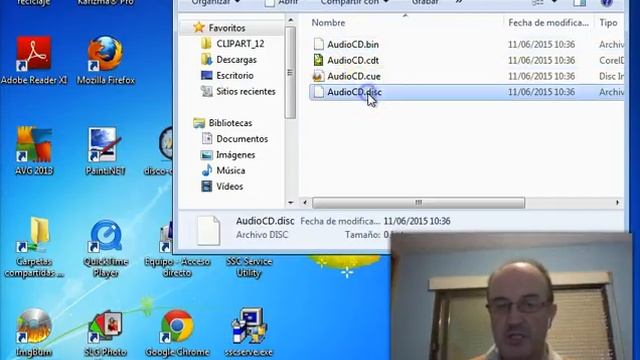Open the Compartir con dropdown menu
Screen dimensions: 640x360
(x=354, y=2)
